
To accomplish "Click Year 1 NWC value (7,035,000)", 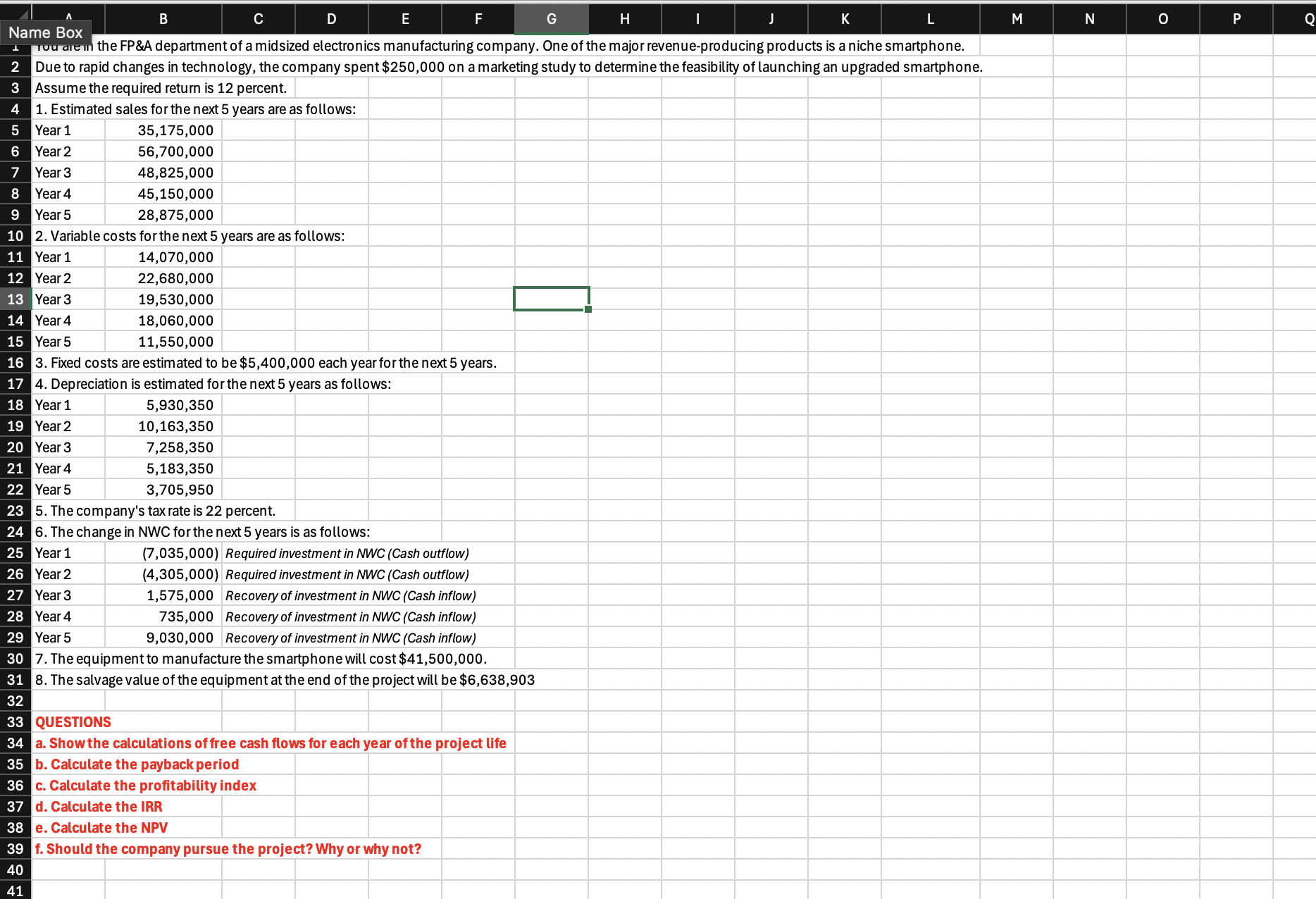I will pos(163,553).
